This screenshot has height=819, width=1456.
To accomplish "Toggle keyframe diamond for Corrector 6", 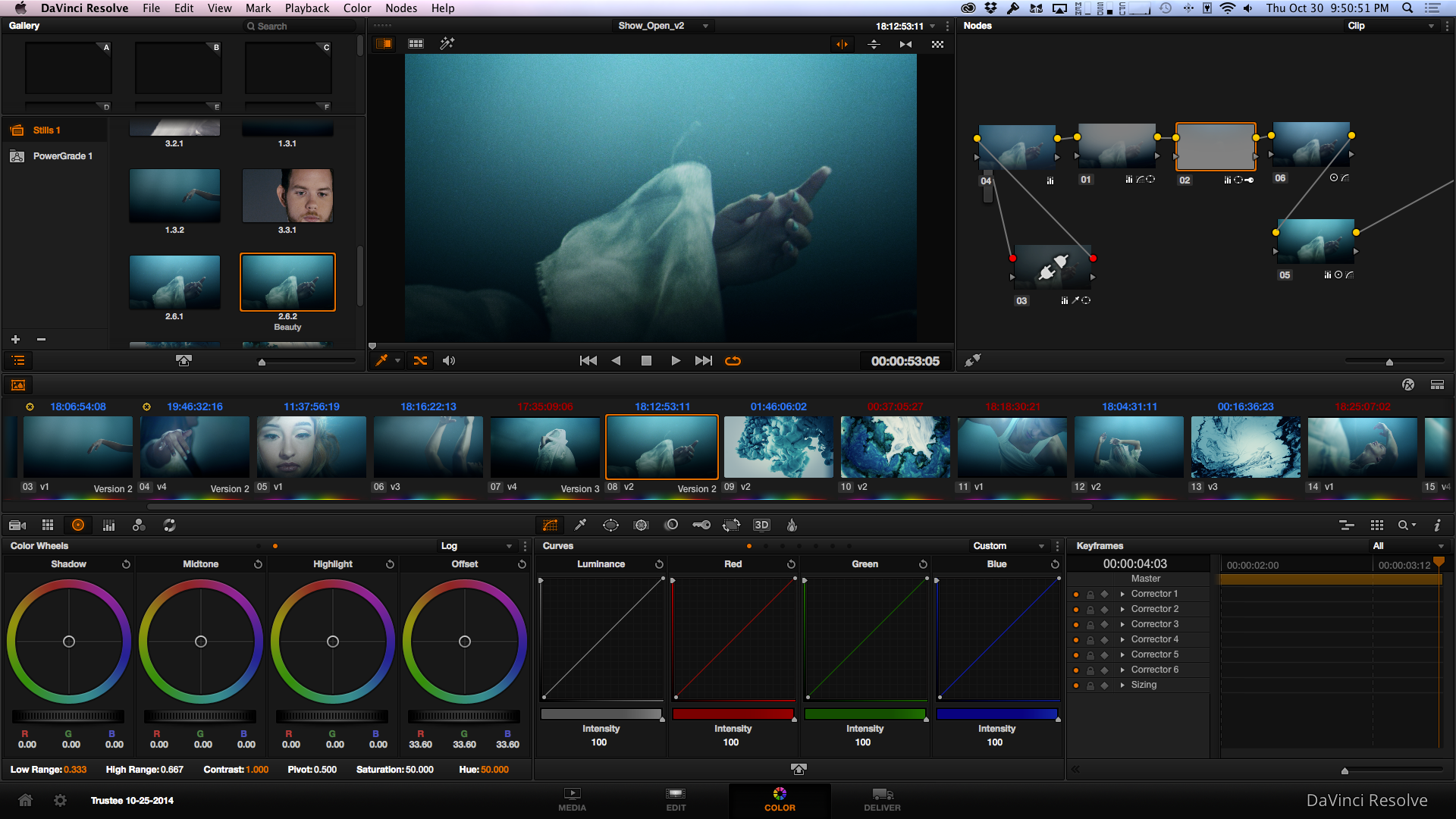I will pyautogui.click(x=1105, y=670).
